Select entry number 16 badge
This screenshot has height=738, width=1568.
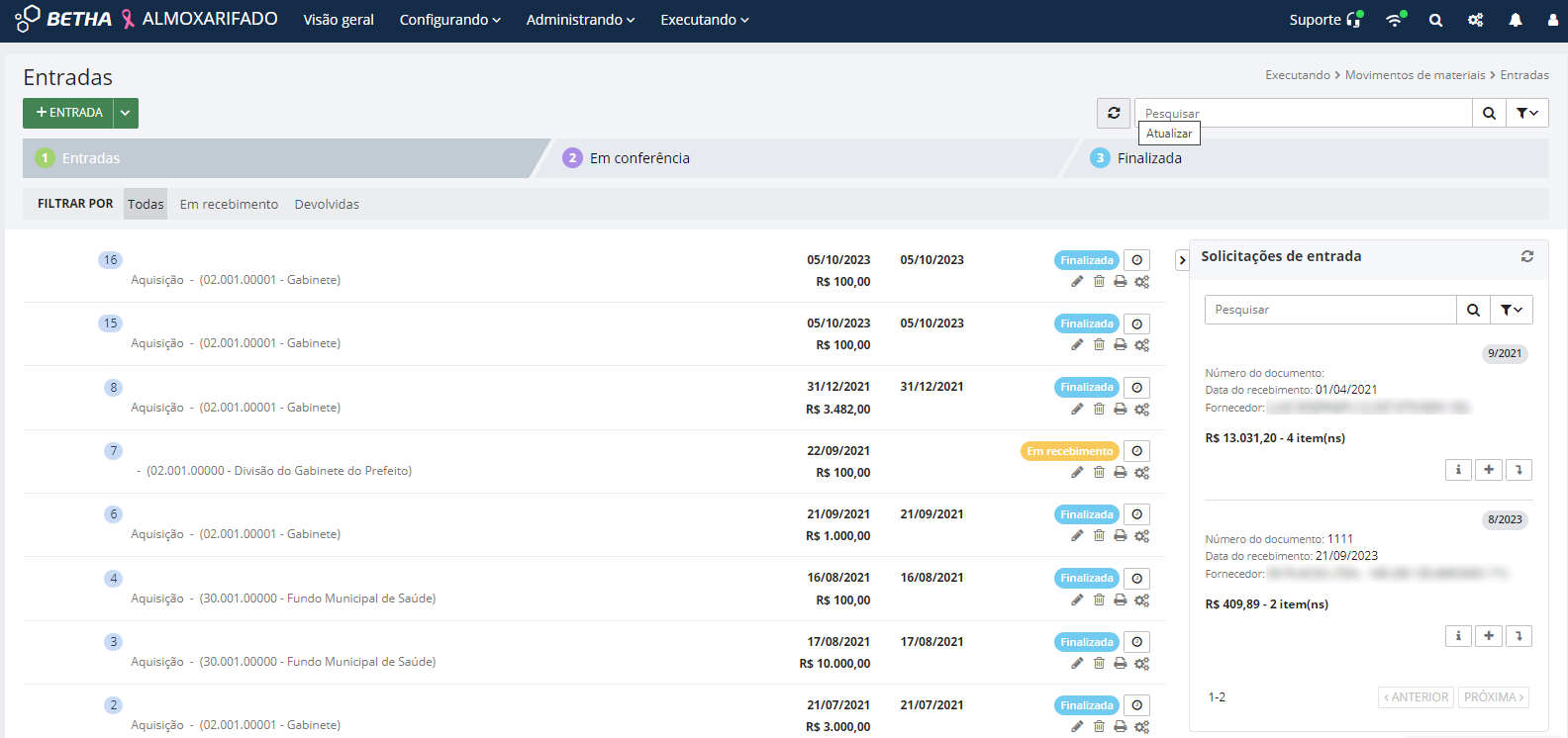click(110, 260)
